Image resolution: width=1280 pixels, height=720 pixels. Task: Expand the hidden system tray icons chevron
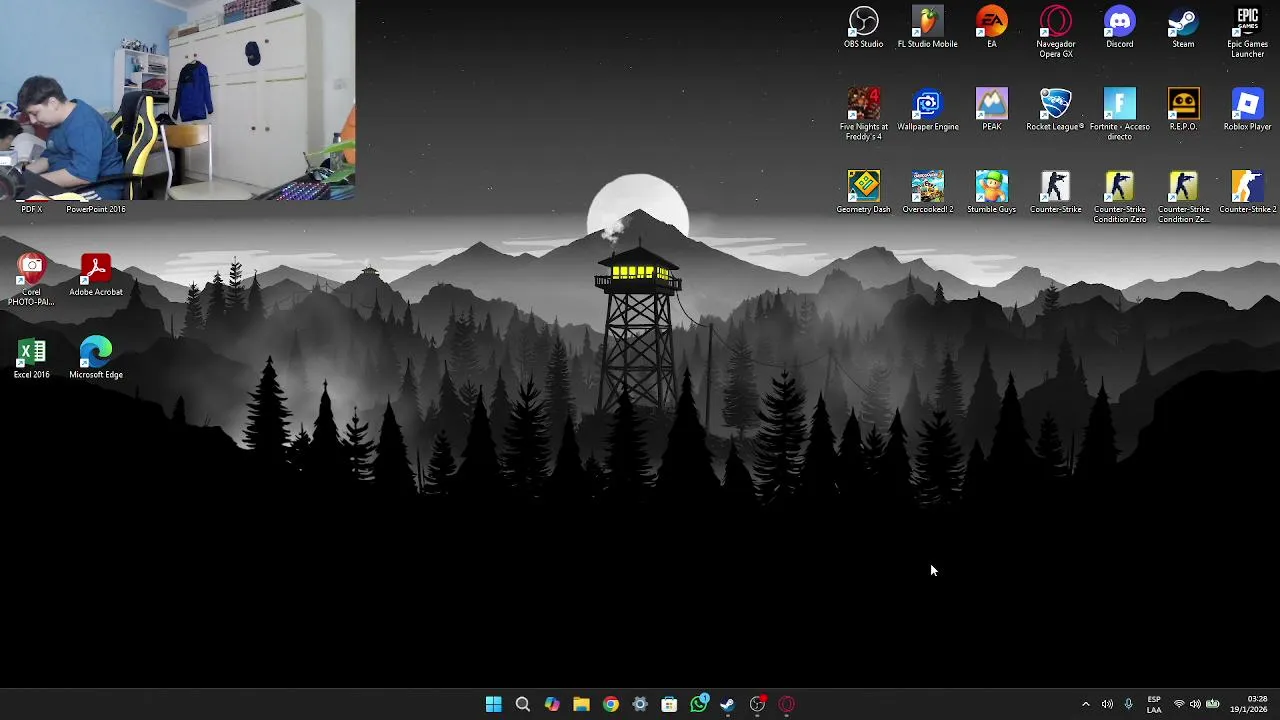(x=1086, y=704)
